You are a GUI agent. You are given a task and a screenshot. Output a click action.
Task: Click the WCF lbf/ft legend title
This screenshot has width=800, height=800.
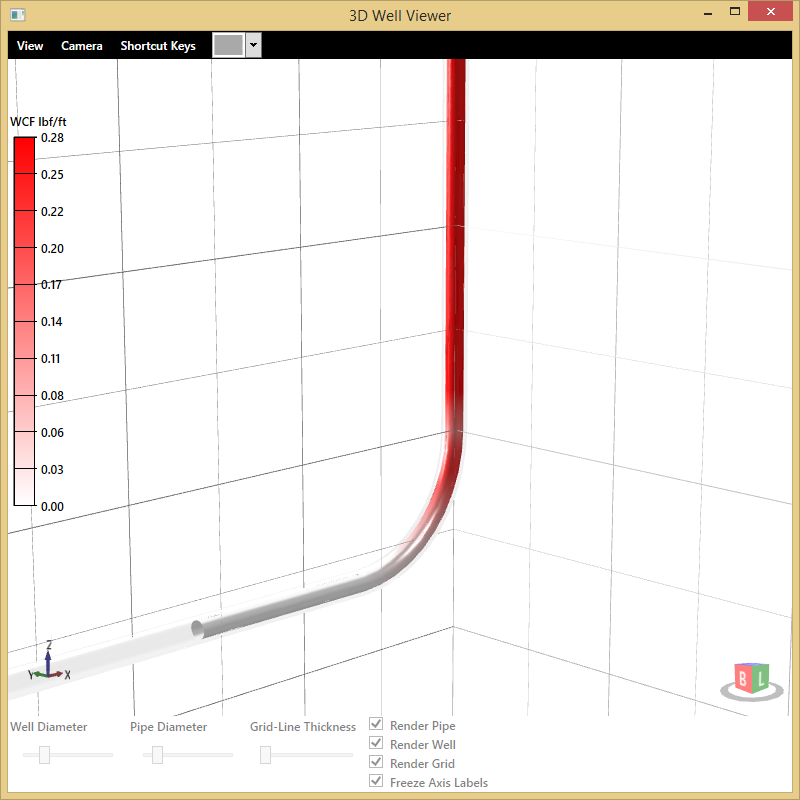click(x=38, y=122)
